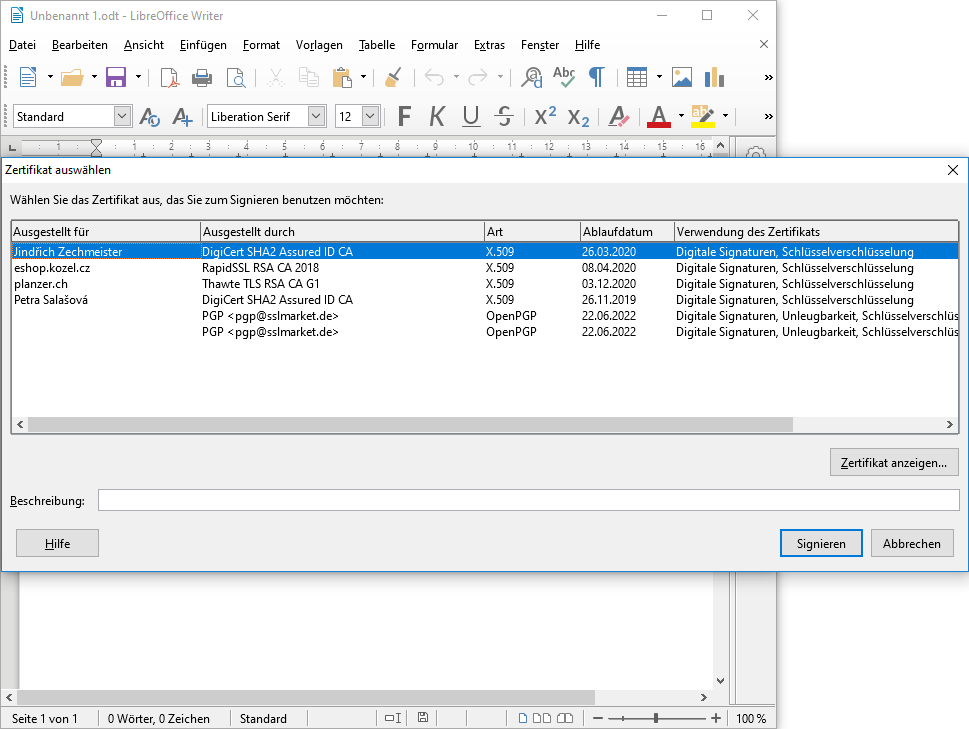Open the Extras menu
The height and width of the screenshot is (729, 969).
489,45
